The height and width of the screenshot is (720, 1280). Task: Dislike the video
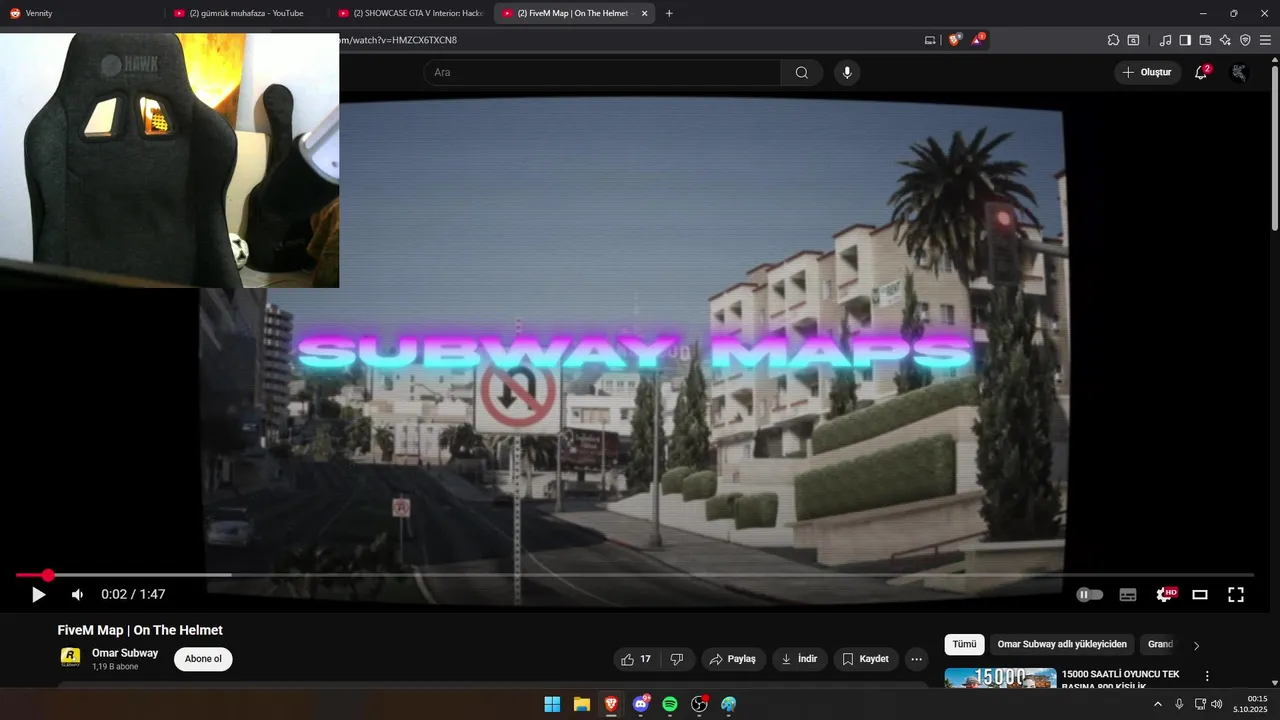point(677,659)
